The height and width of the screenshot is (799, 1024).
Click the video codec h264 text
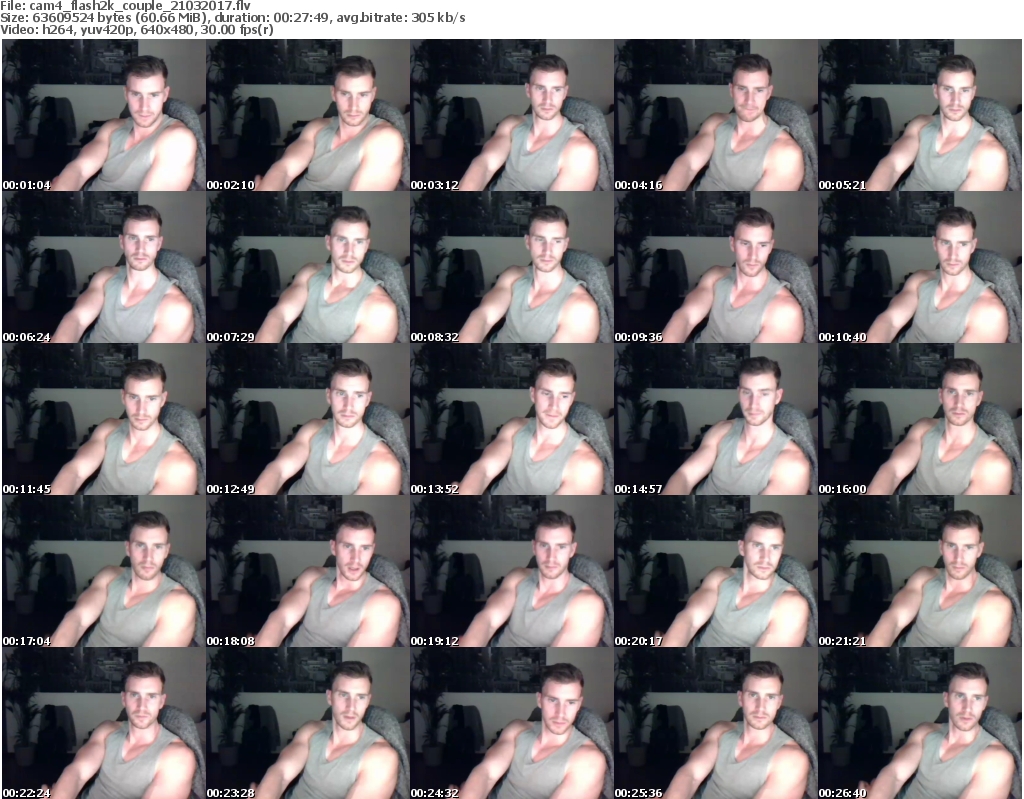point(57,30)
